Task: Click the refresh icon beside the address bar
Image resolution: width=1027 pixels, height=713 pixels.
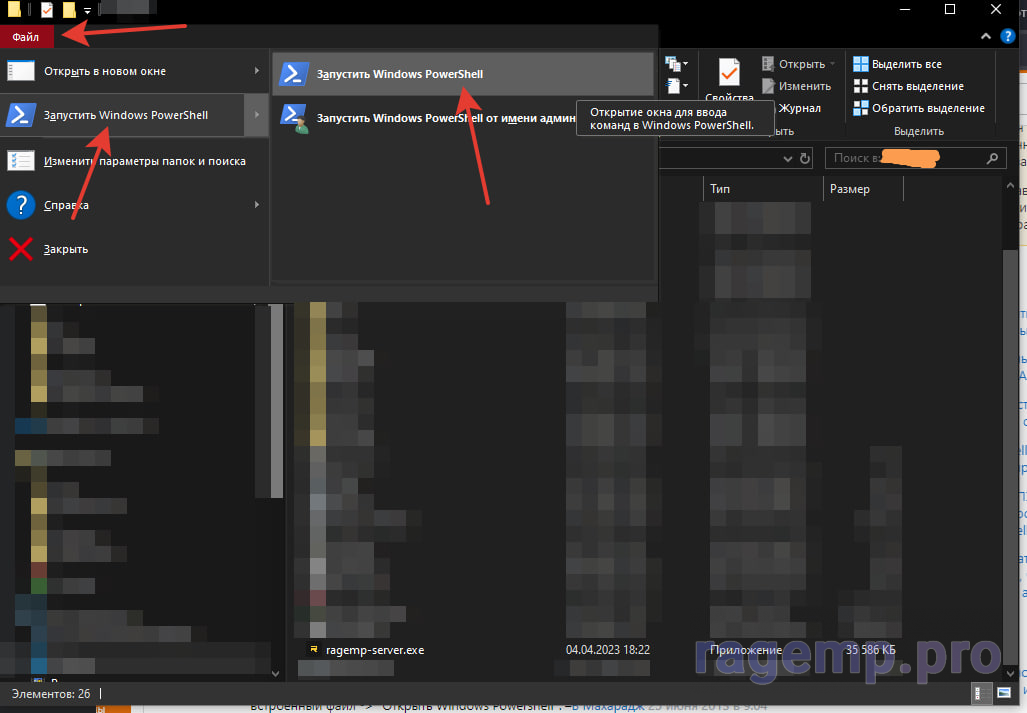Action: [804, 158]
